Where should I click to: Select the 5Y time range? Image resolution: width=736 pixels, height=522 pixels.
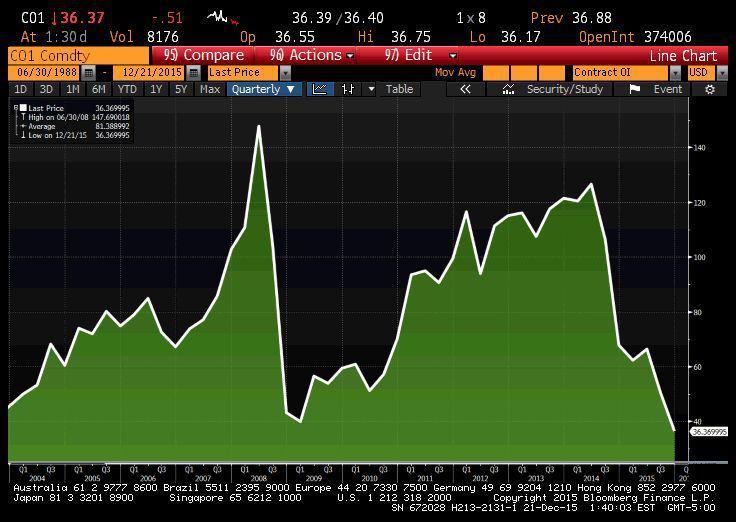[x=181, y=89]
